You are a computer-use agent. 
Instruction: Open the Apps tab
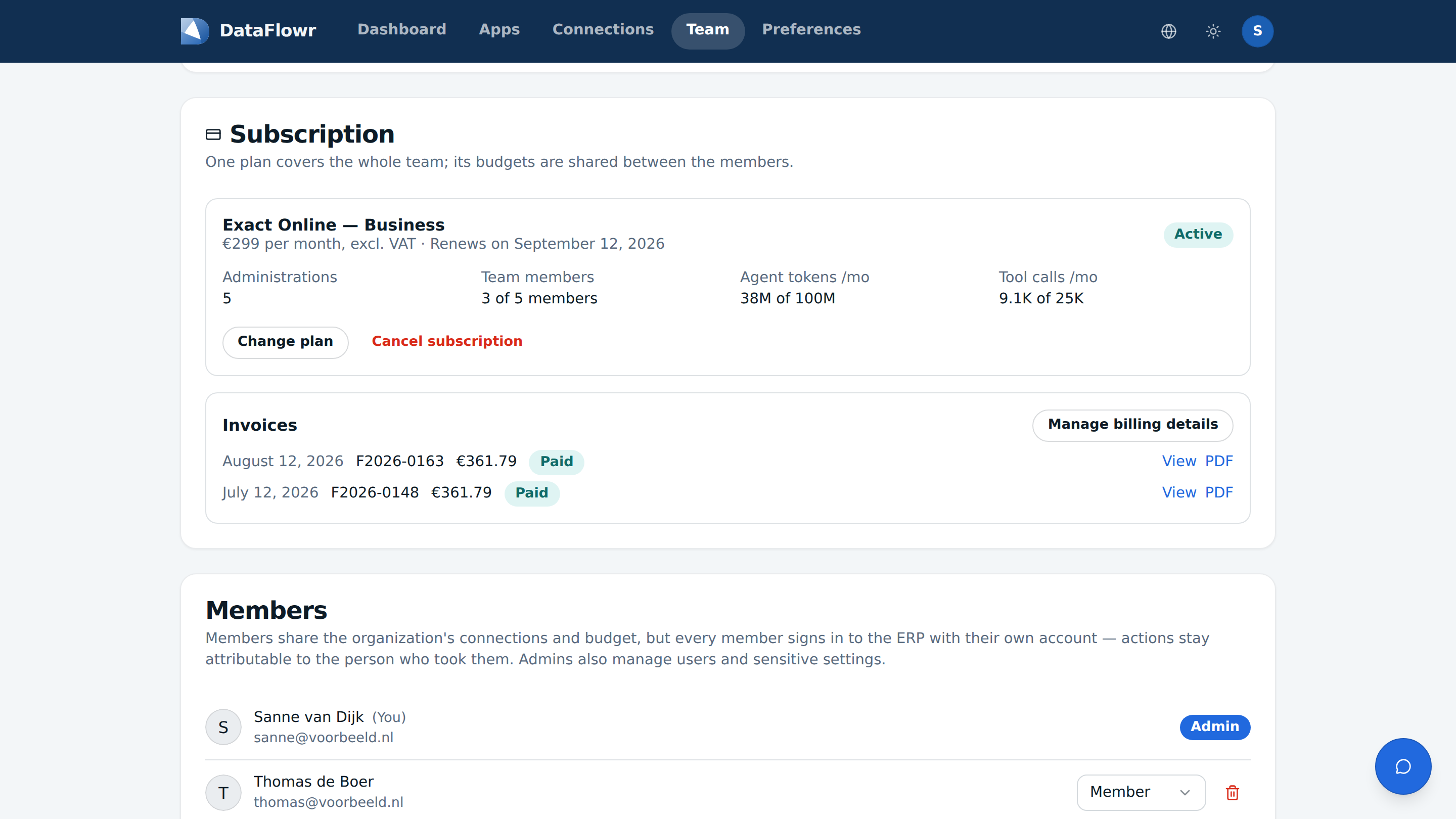(x=499, y=29)
